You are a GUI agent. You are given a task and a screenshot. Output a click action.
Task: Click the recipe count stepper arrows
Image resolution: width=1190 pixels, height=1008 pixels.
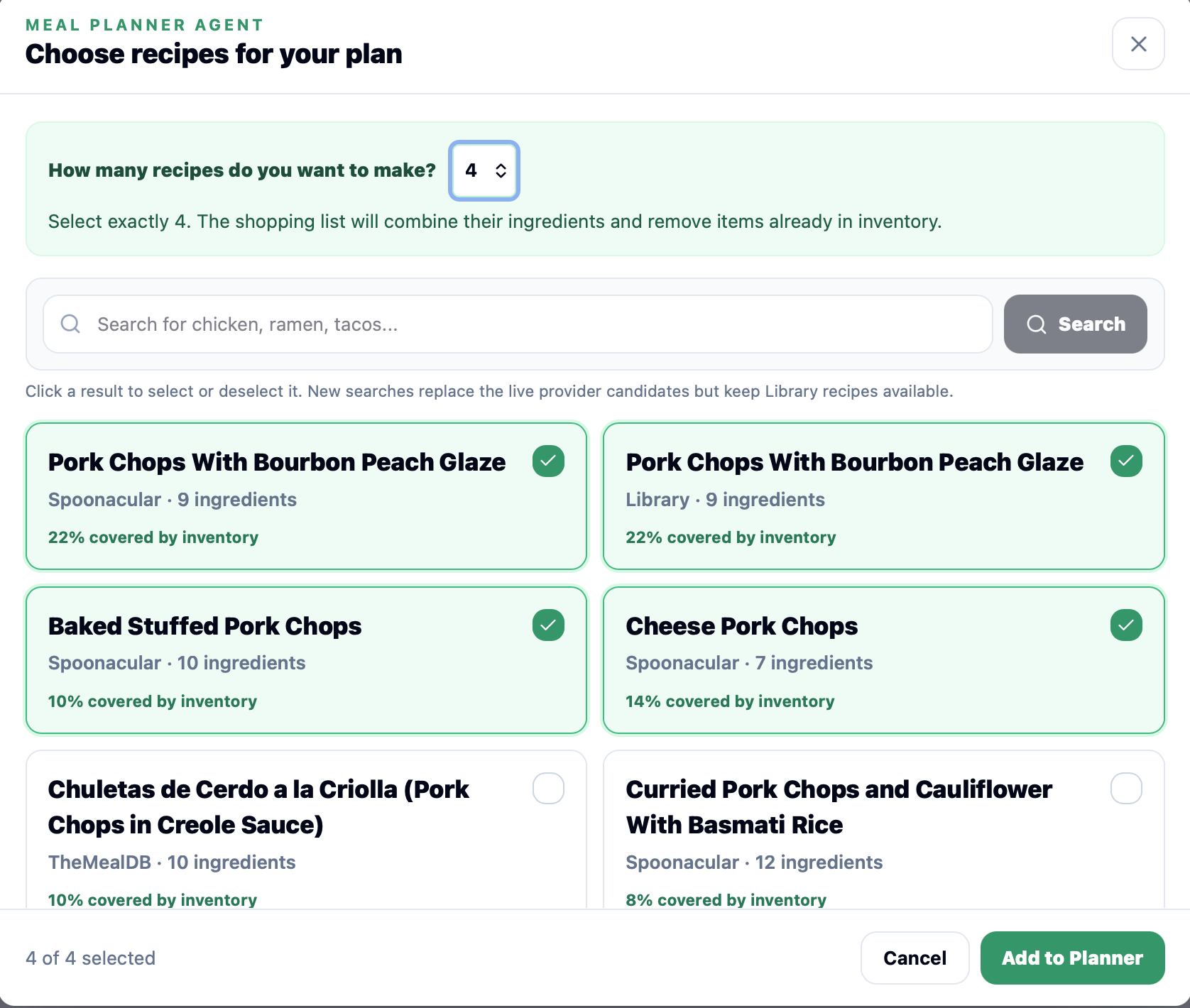pyautogui.click(x=501, y=170)
